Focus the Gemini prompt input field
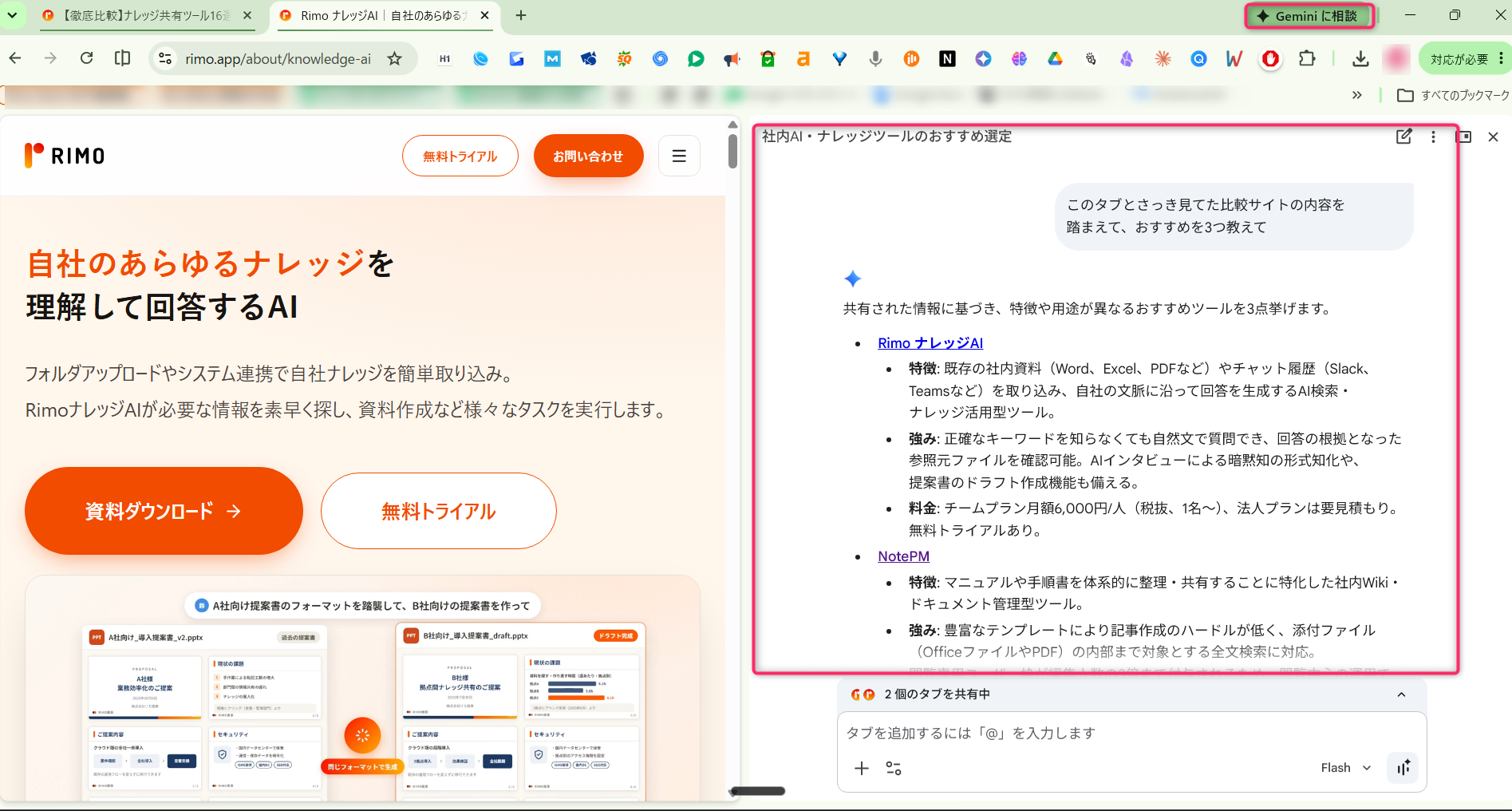The image size is (1512, 811). 1131,733
